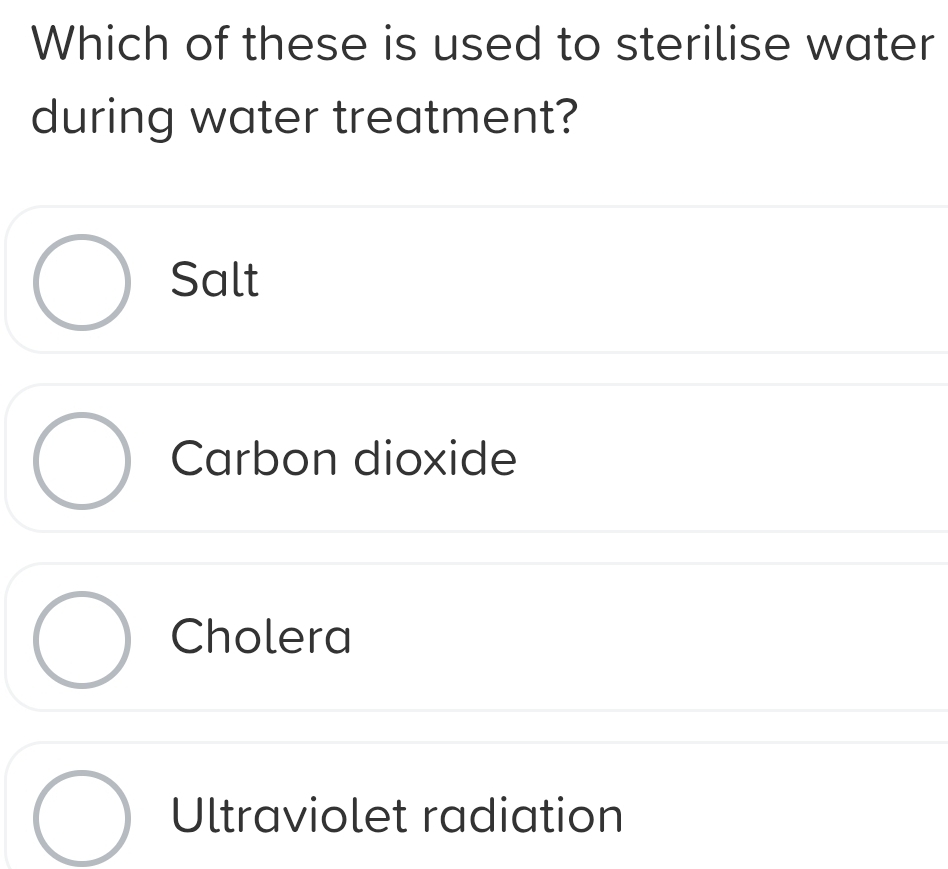Select the Ultraviolet radiation radio button
Screen dimensions: 948x869
tap(83, 817)
